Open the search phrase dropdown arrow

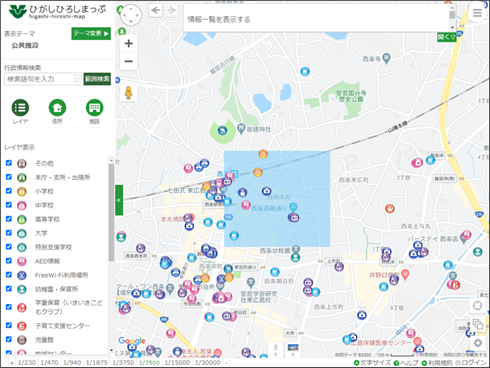(x=78, y=79)
